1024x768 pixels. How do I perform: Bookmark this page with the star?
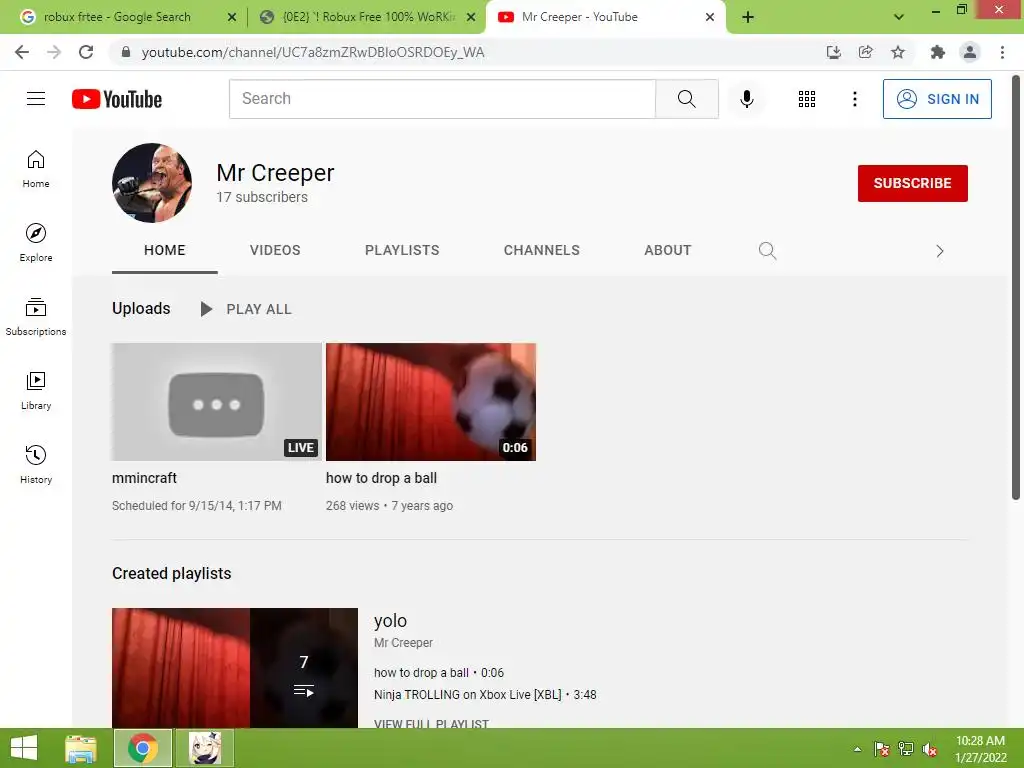click(898, 52)
